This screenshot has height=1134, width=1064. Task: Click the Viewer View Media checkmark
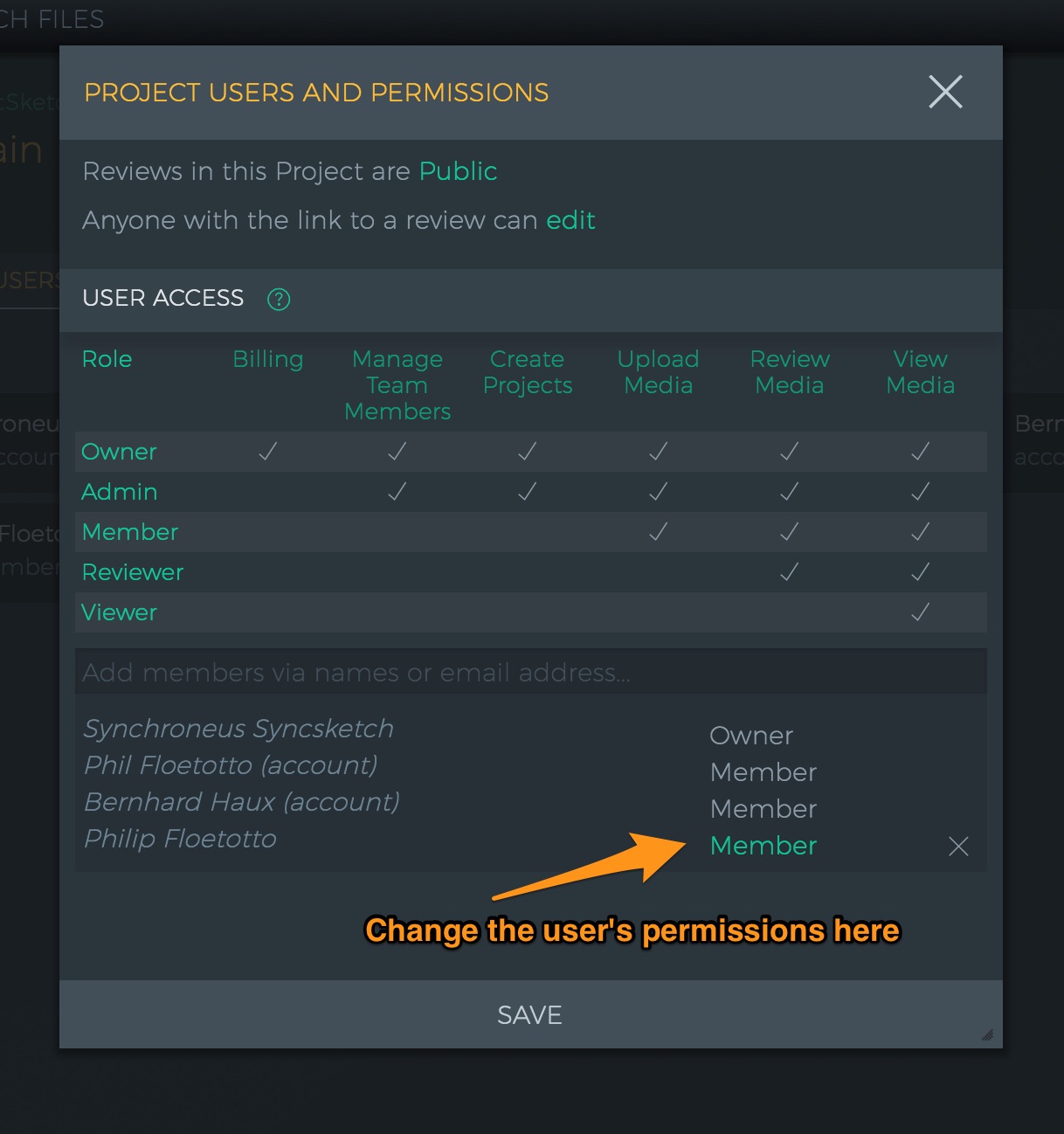pyautogui.click(x=920, y=612)
